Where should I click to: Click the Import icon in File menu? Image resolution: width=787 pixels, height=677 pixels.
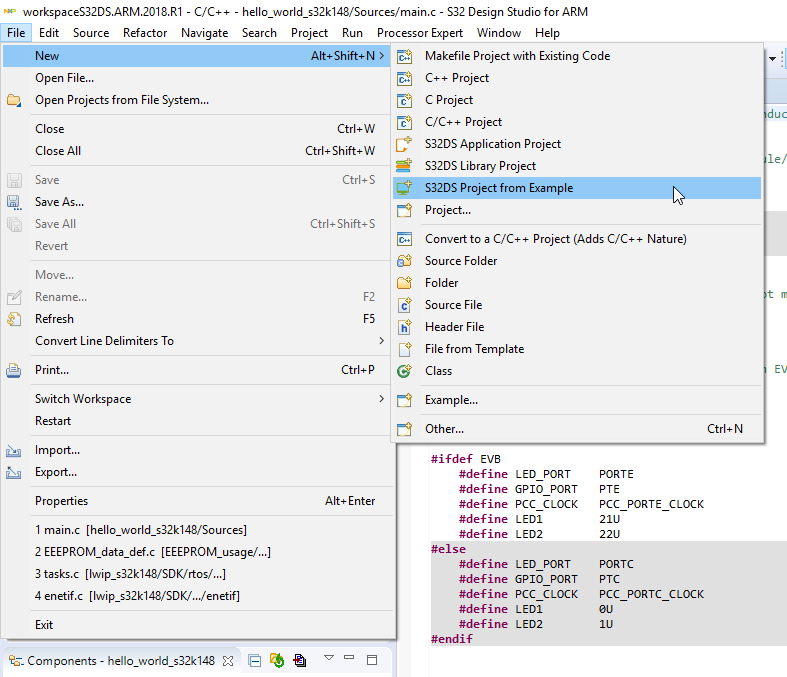click(14, 451)
